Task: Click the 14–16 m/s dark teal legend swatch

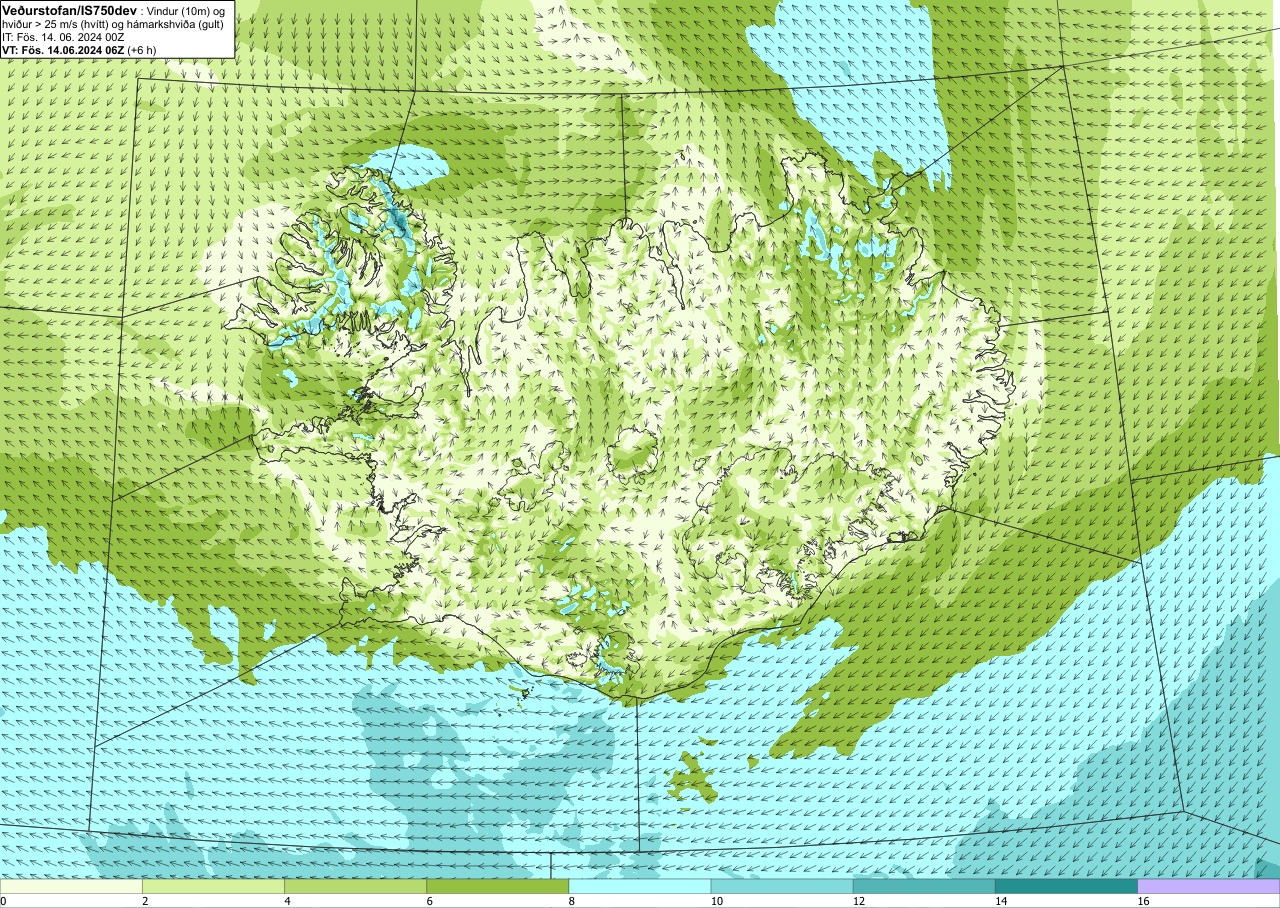Action: [1066, 886]
